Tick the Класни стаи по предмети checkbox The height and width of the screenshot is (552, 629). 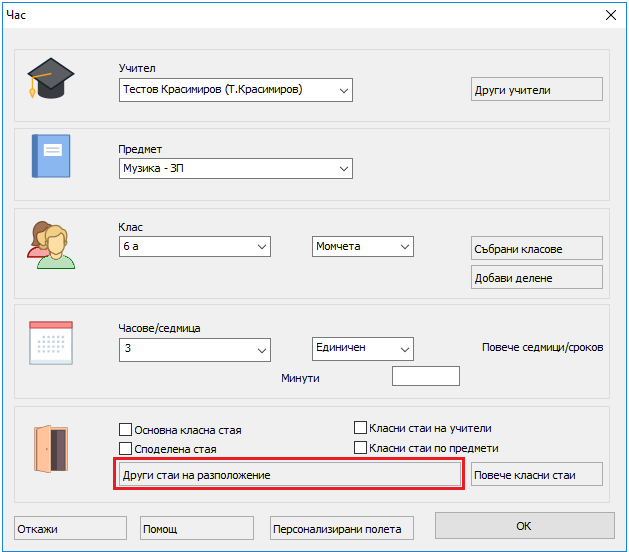pyautogui.click(x=361, y=448)
